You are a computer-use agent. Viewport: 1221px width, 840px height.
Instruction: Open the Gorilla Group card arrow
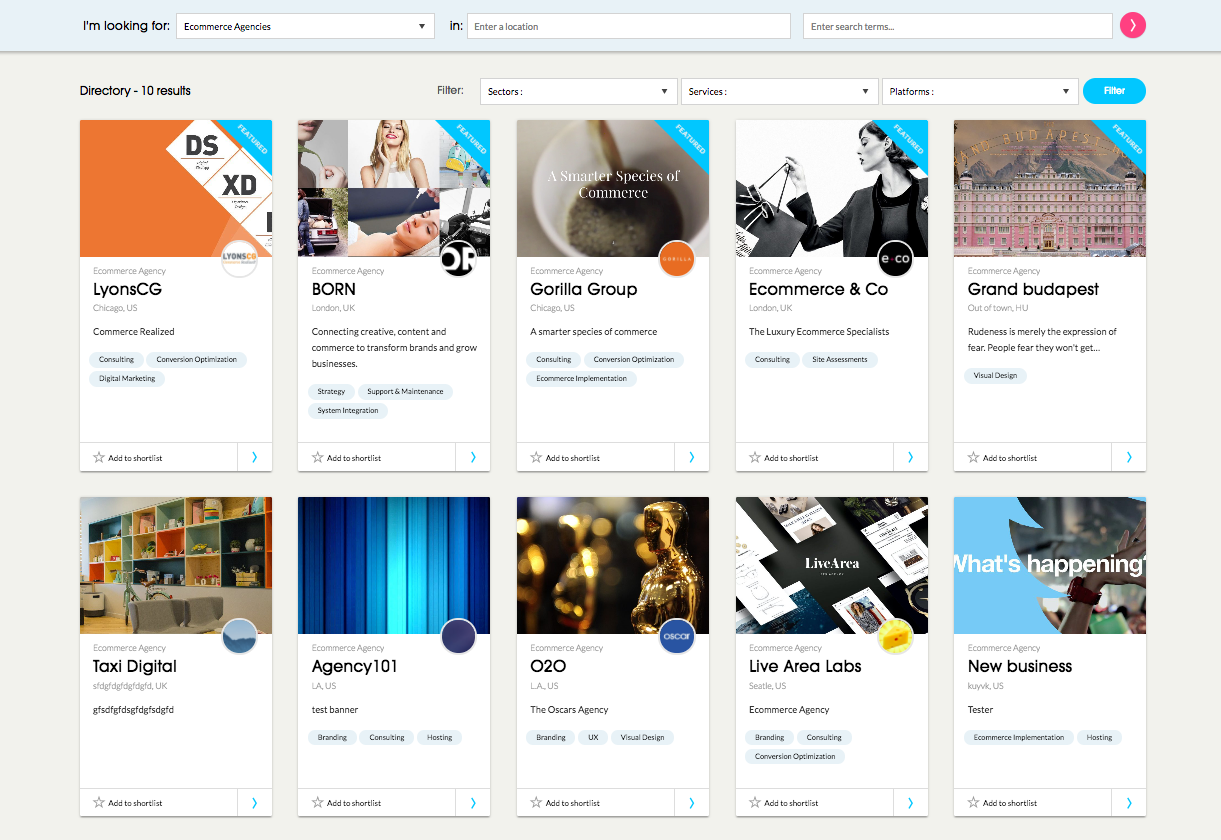click(692, 457)
